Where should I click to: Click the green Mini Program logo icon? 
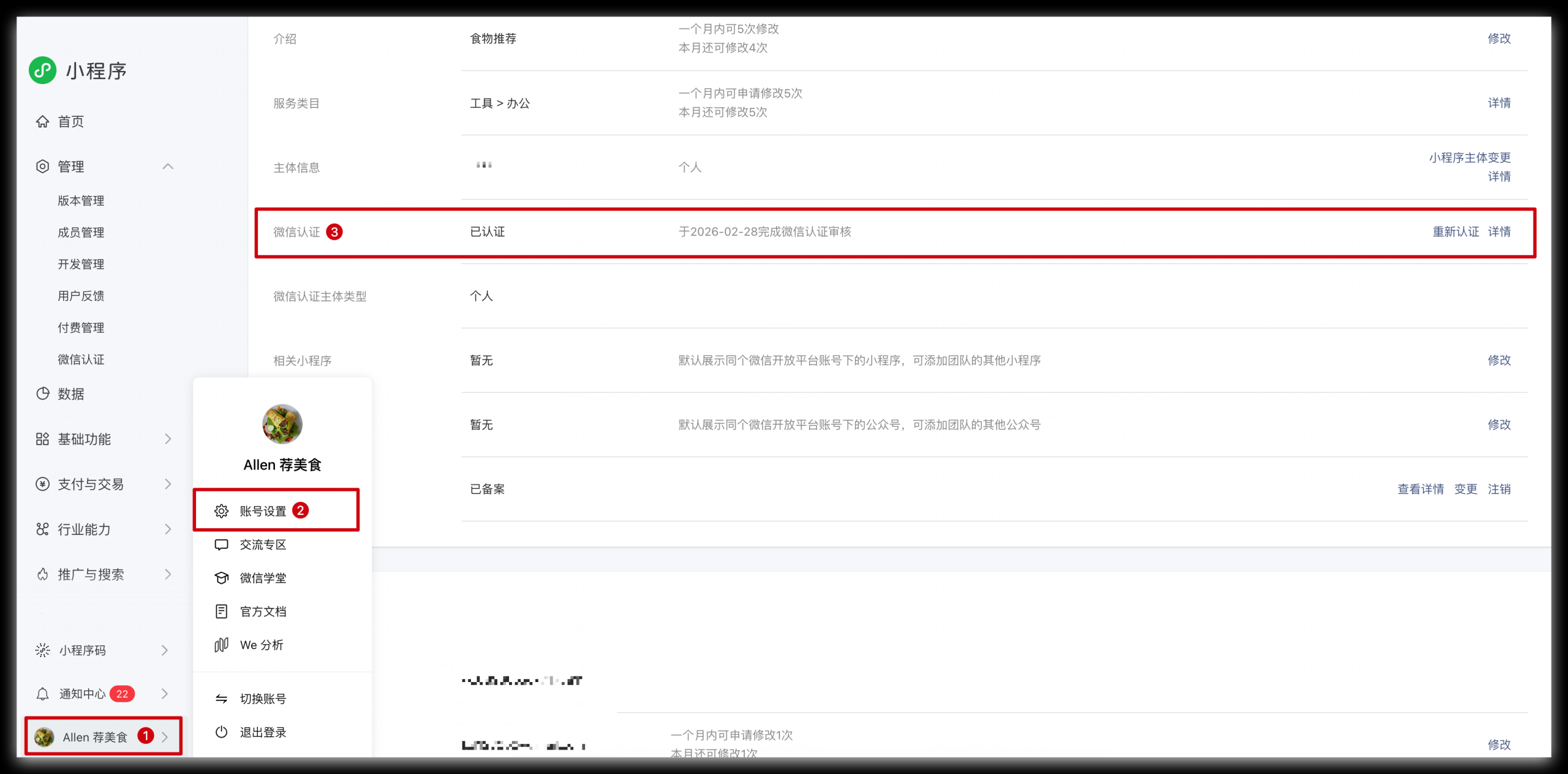click(43, 70)
